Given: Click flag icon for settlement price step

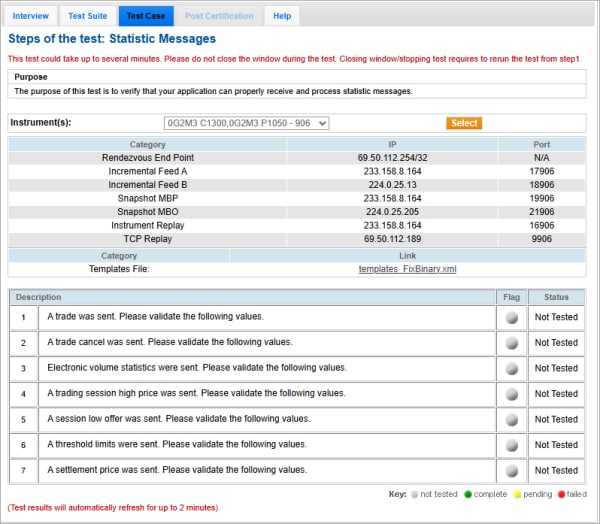Looking at the screenshot, I should 511,470.
